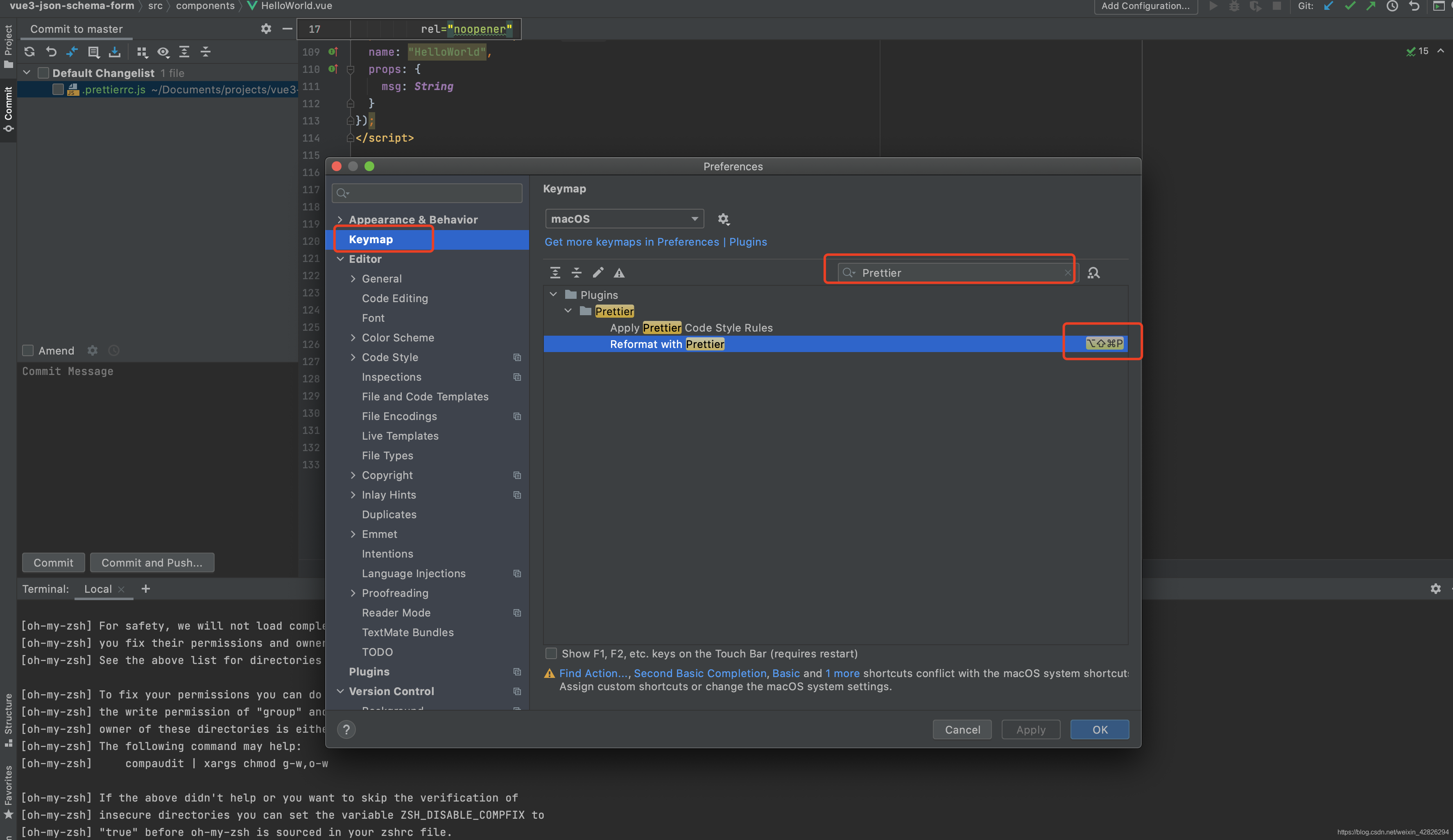The width and height of the screenshot is (1453, 840).
Task: Click the Get more keymaps link
Action: [632, 241]
